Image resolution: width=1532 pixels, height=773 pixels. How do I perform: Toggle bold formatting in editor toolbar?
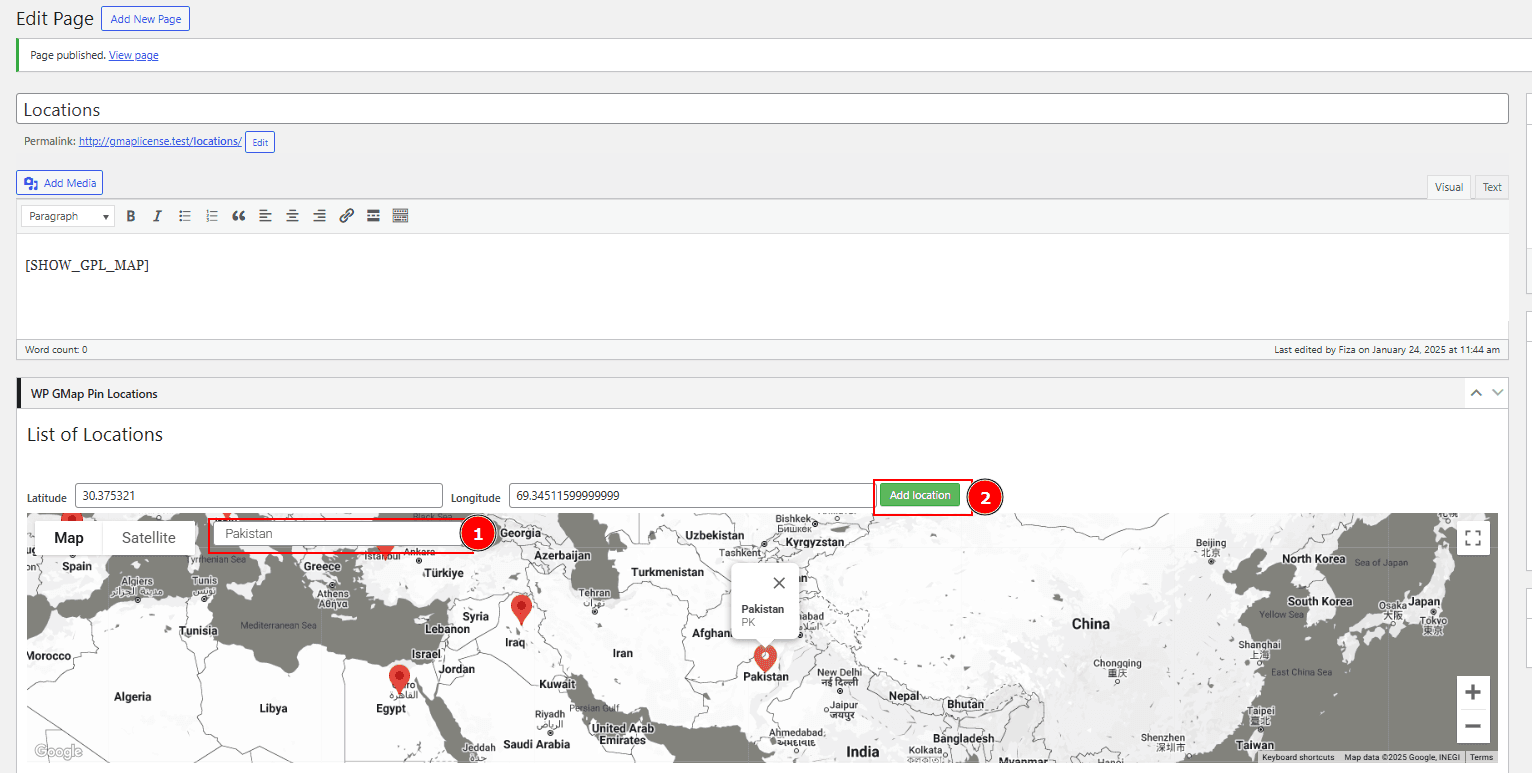(x=131, y=216)
